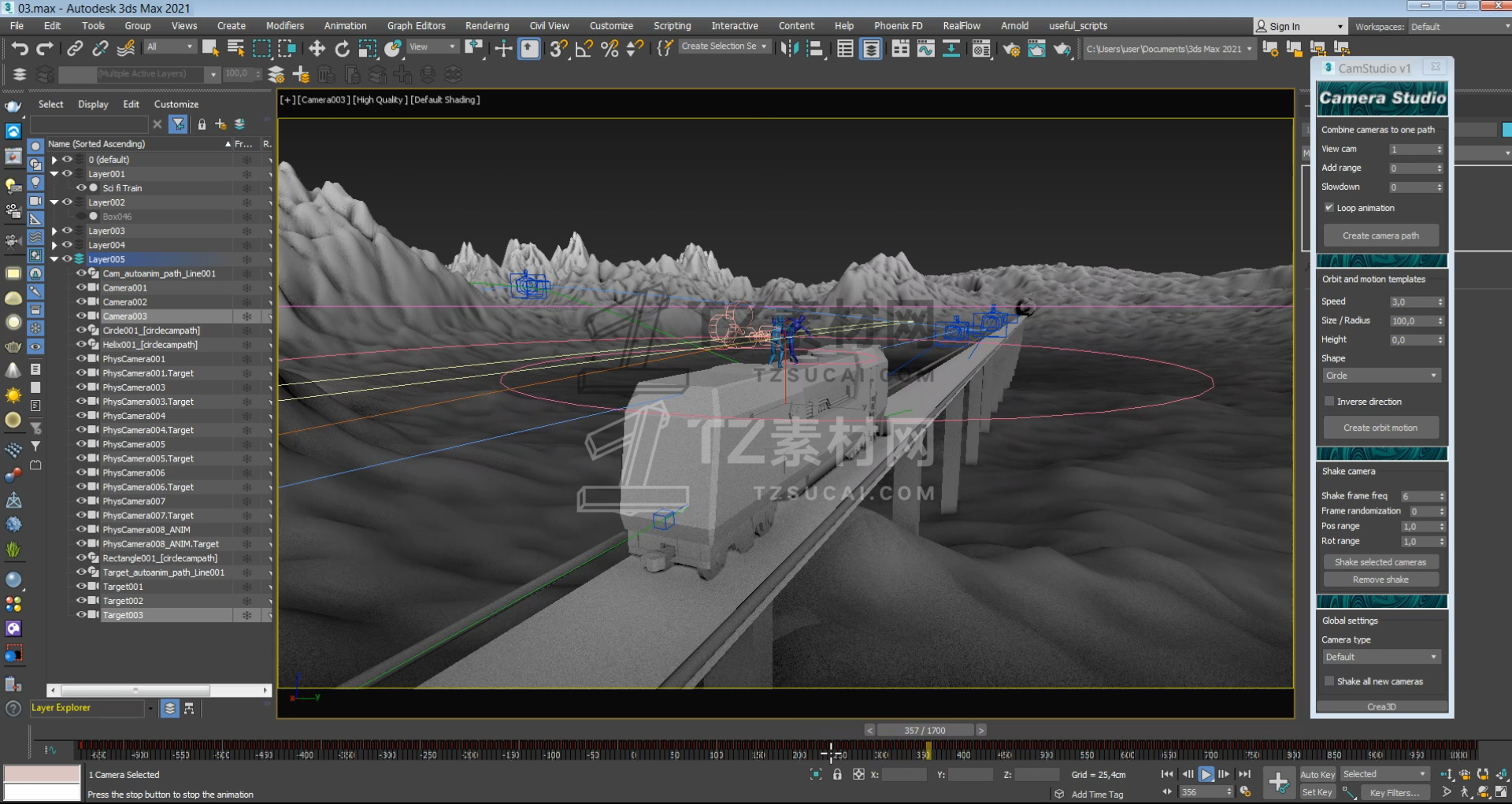Open the Render Setup teapot icon
Viewport: 1512px width, 804px height.
(x=1011, y=49)
